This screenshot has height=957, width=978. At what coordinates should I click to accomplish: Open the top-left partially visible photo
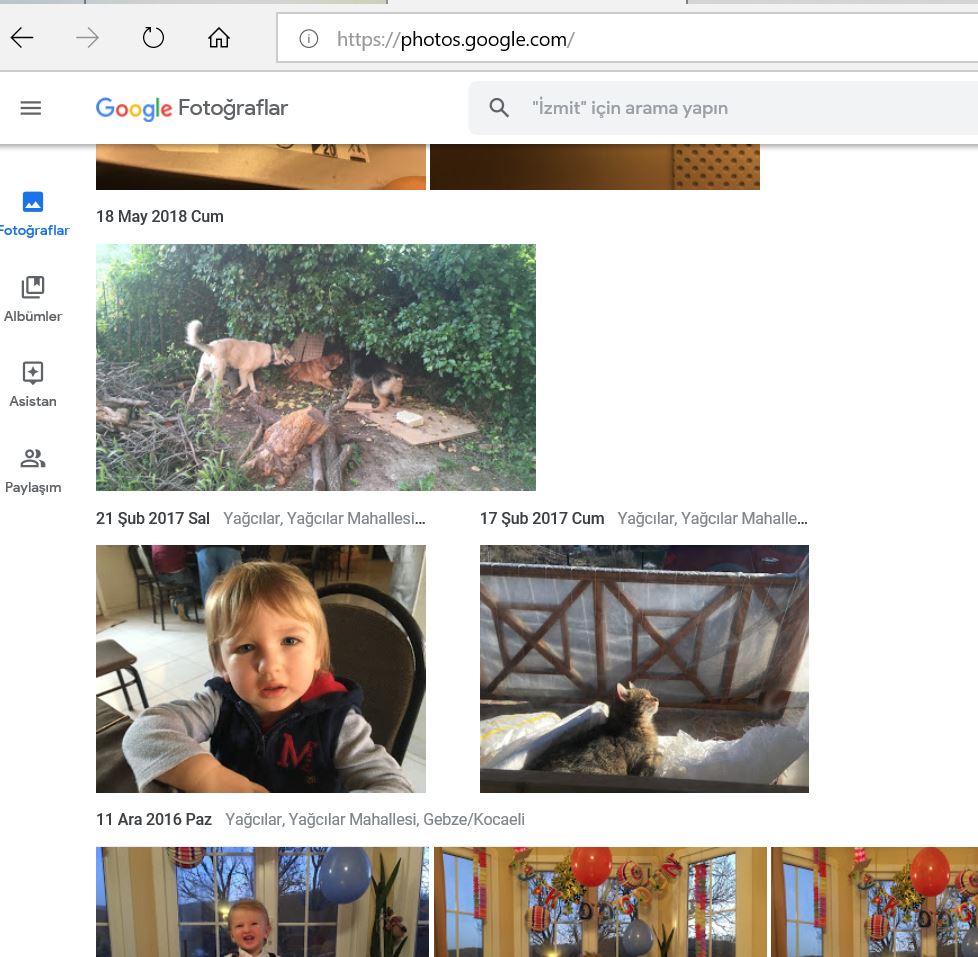click(261, 167)
